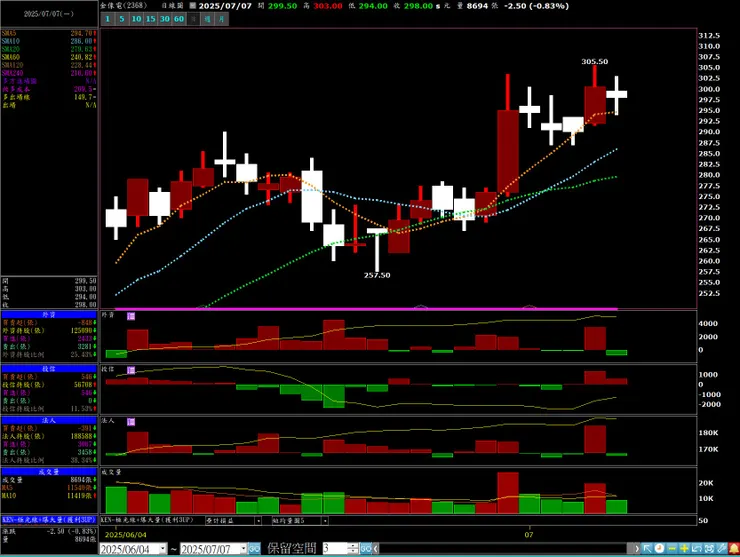Switch to the monthly chart button
This screenshot has width=740, height=557.
coord(221,19)
